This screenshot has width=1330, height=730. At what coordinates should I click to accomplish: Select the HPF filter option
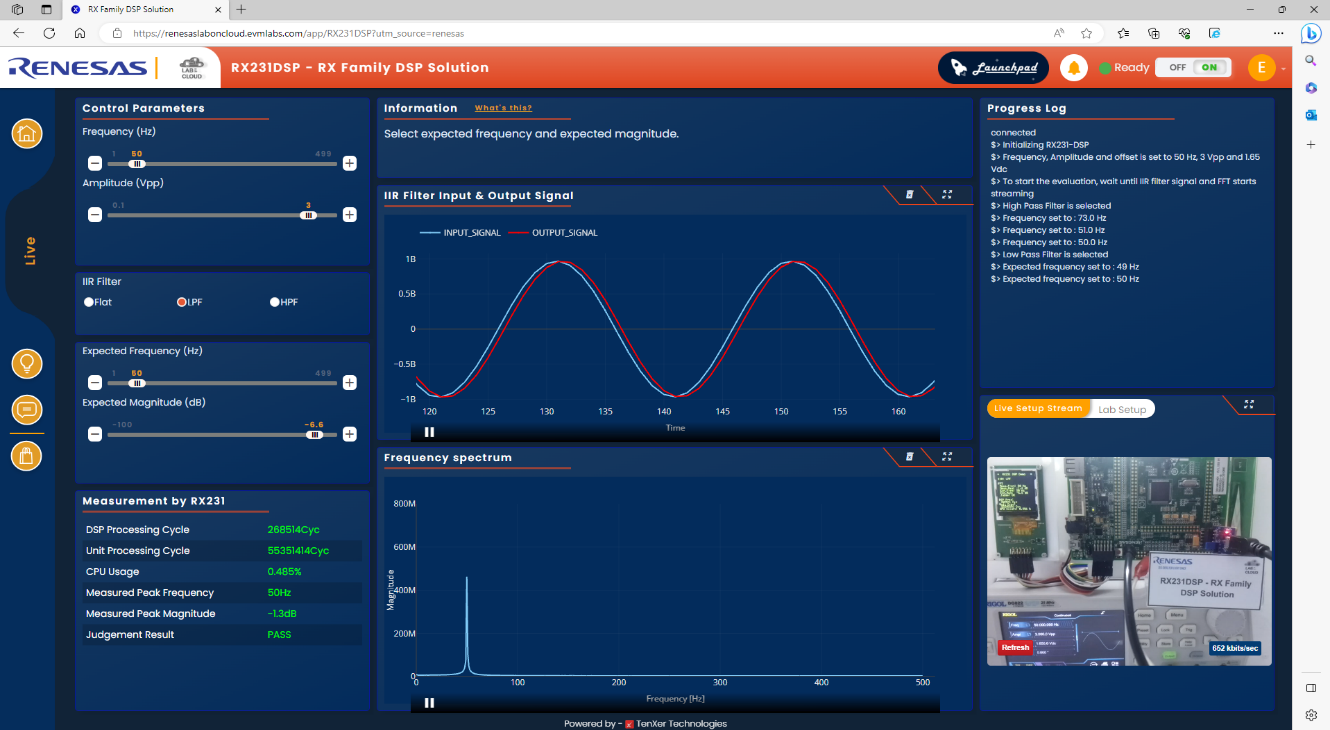click(x=275, y=302)
